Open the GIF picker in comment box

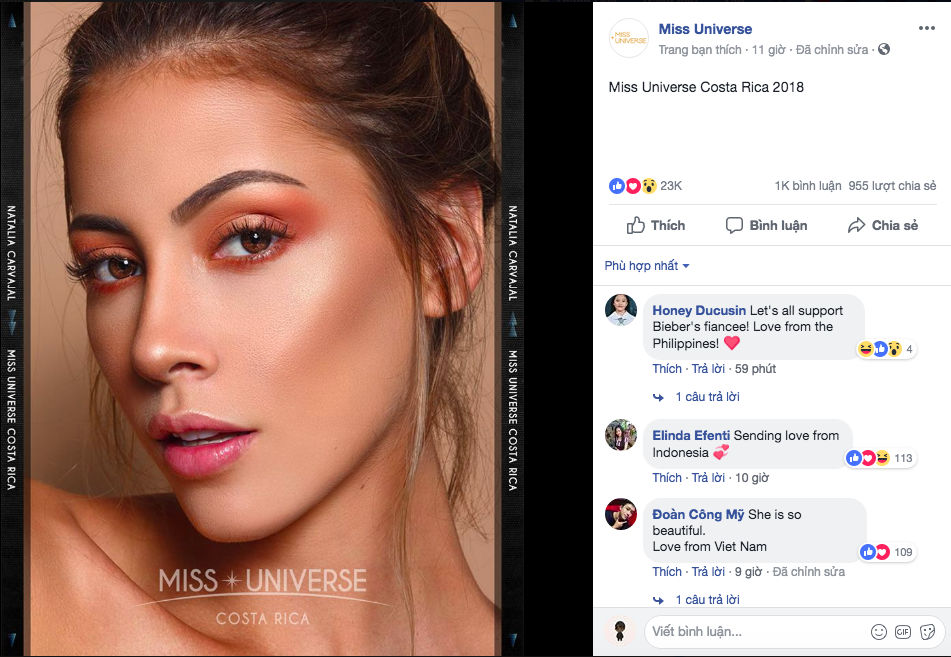click(903, 631)
